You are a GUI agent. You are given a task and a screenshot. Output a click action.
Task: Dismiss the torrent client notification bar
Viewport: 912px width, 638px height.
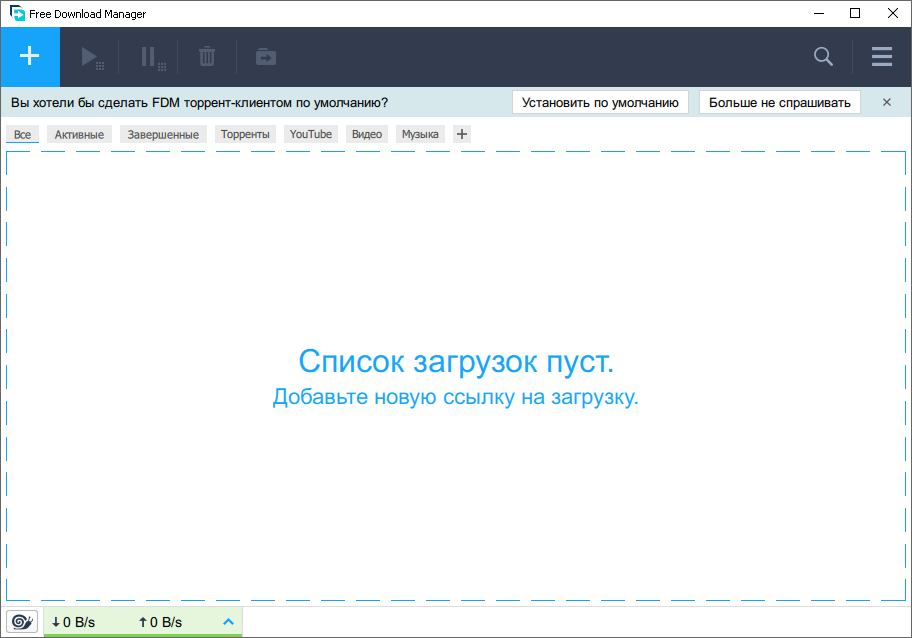click(886, 102)
